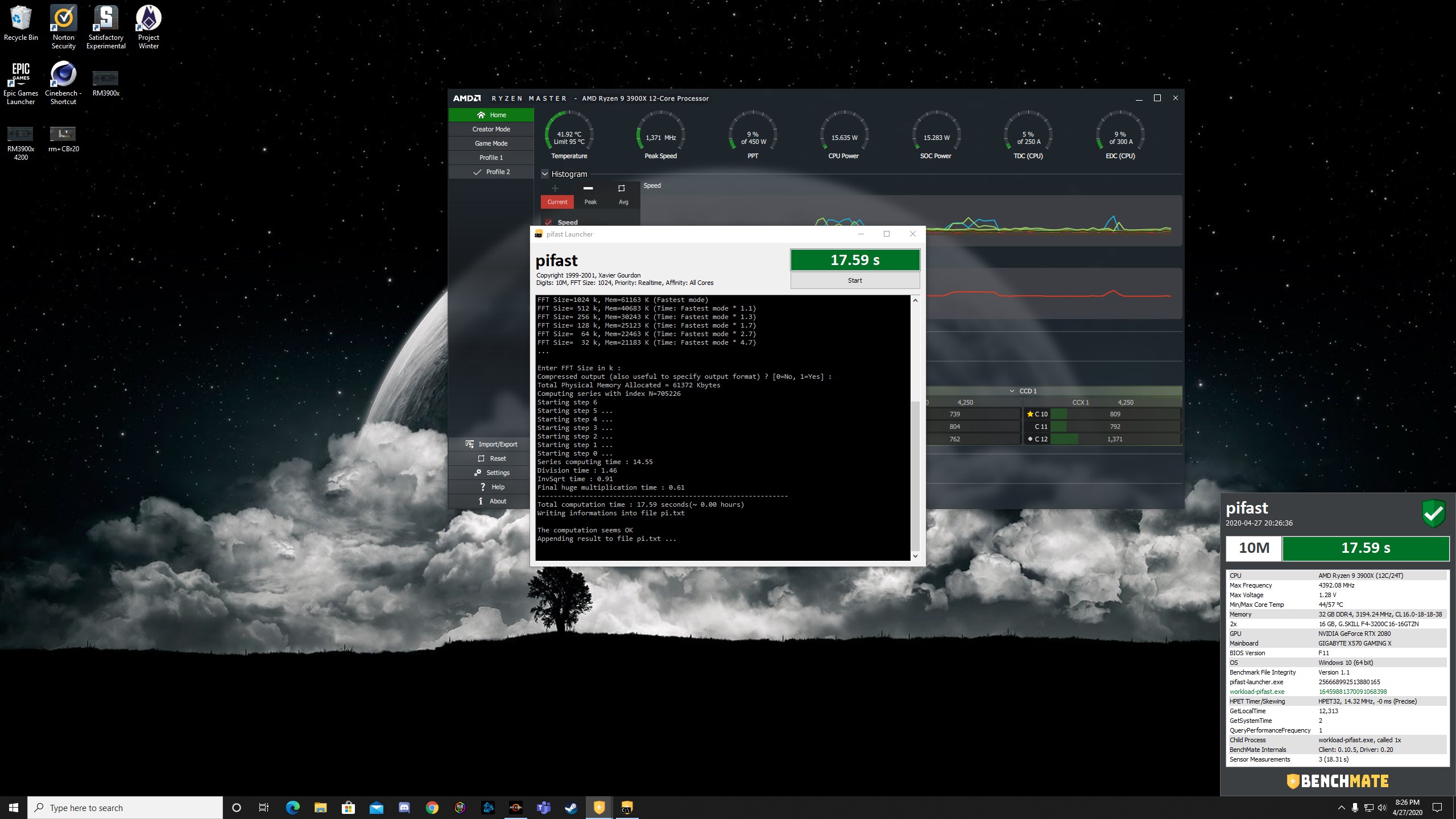Click the Current histogram mode button

pos(557,202)
